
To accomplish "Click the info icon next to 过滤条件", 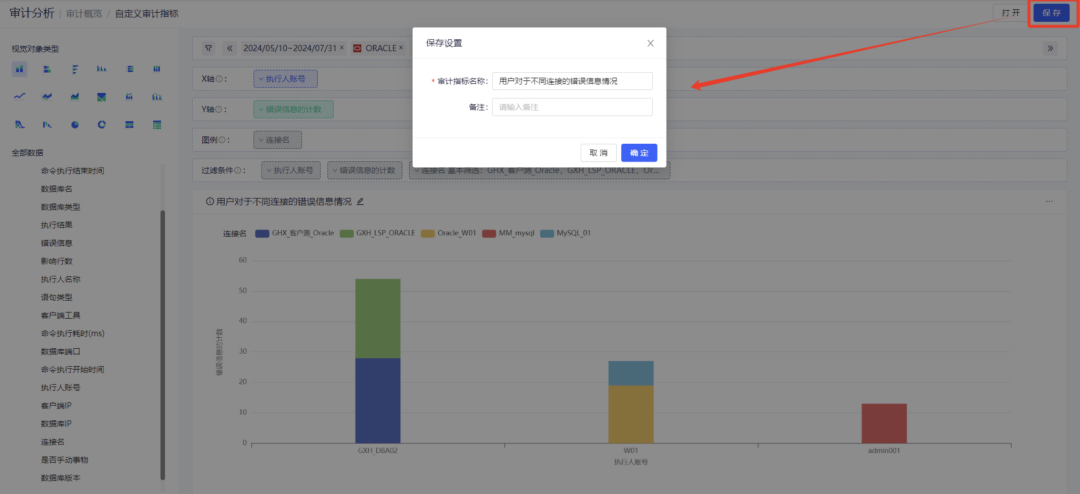I will pos(238,170).
